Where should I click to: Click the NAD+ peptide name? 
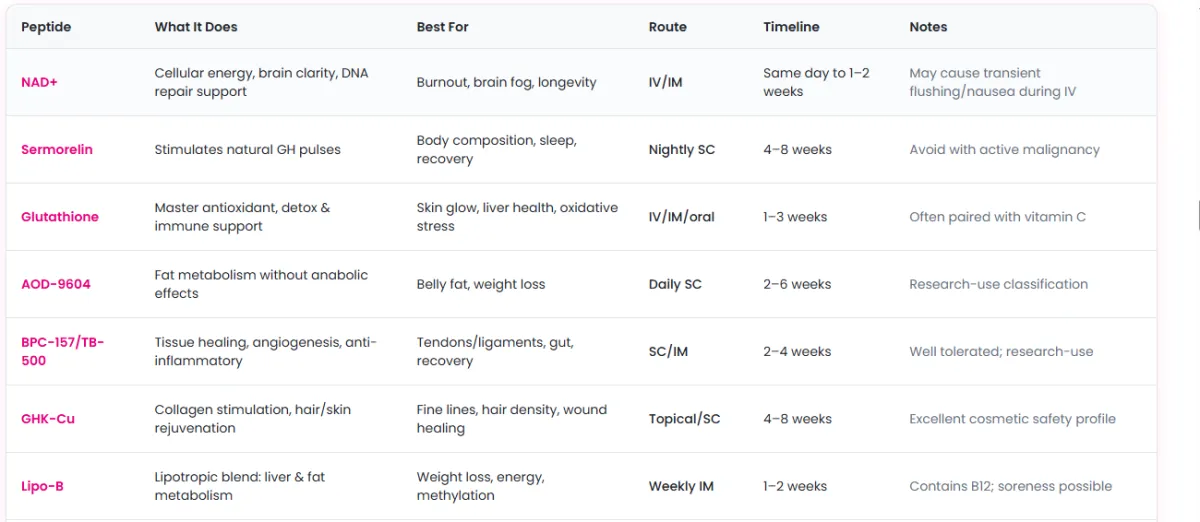point(39,82)
